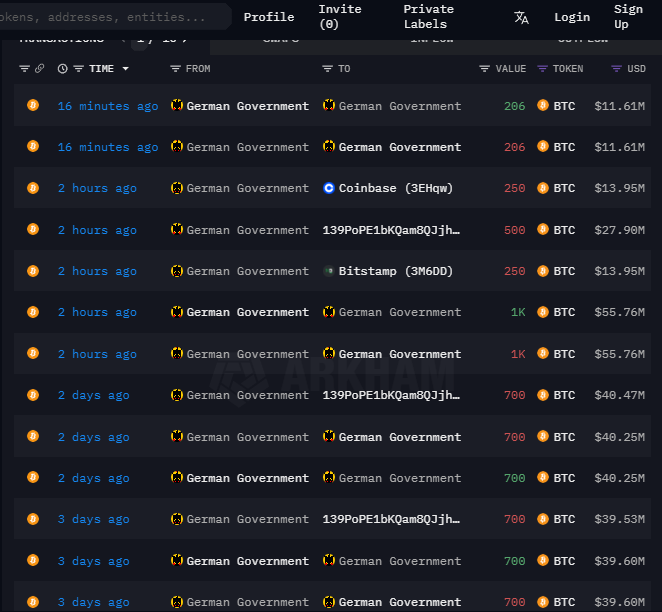Open 3 days ago timestamp in $39.53M row
Screen dimensions: 662x612
coord(93,519)
